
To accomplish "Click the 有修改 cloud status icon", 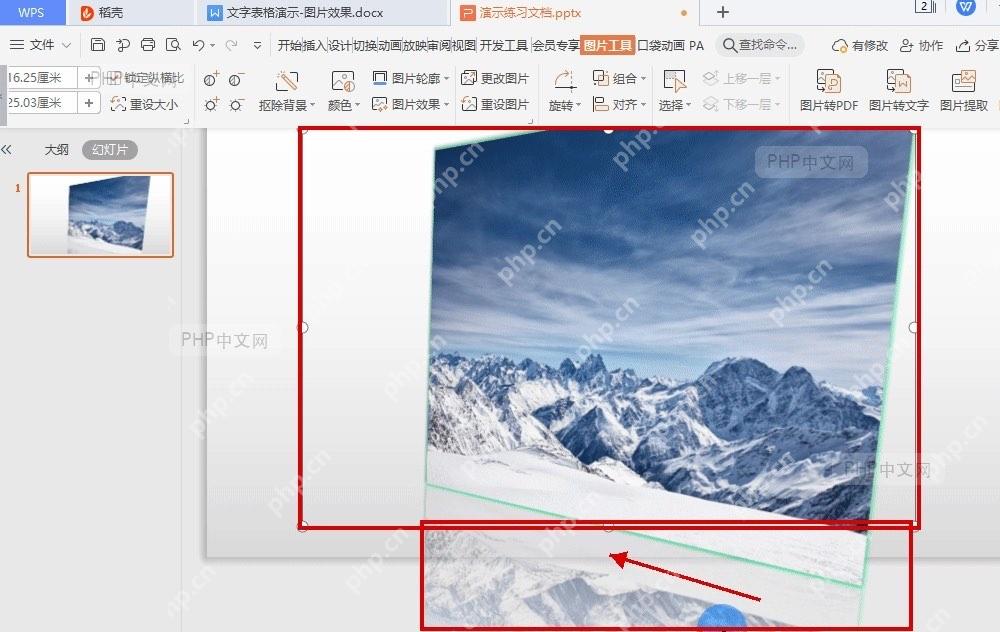I will (839, 46).
